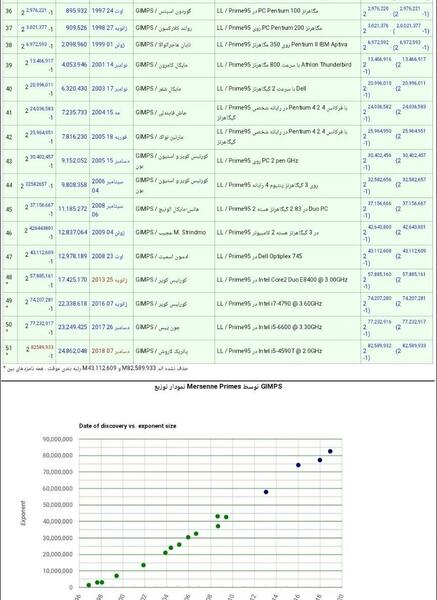Click the 2001 14 نوامبر date link
437x600 pixels.
[109, 65]
